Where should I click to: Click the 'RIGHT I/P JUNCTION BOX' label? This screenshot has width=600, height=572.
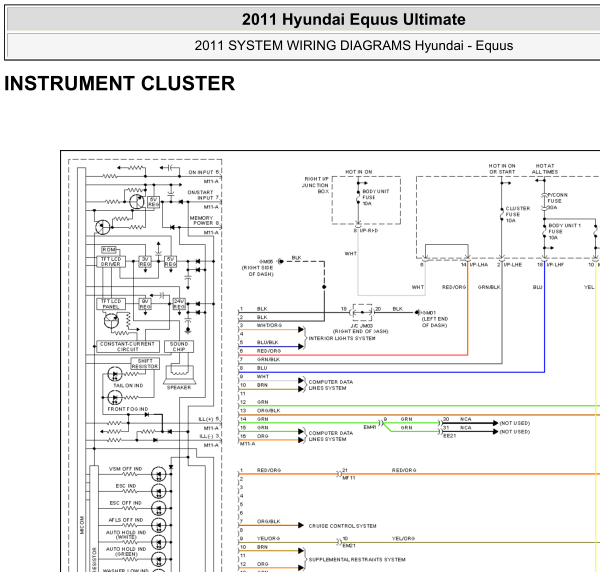click(315, 185)
